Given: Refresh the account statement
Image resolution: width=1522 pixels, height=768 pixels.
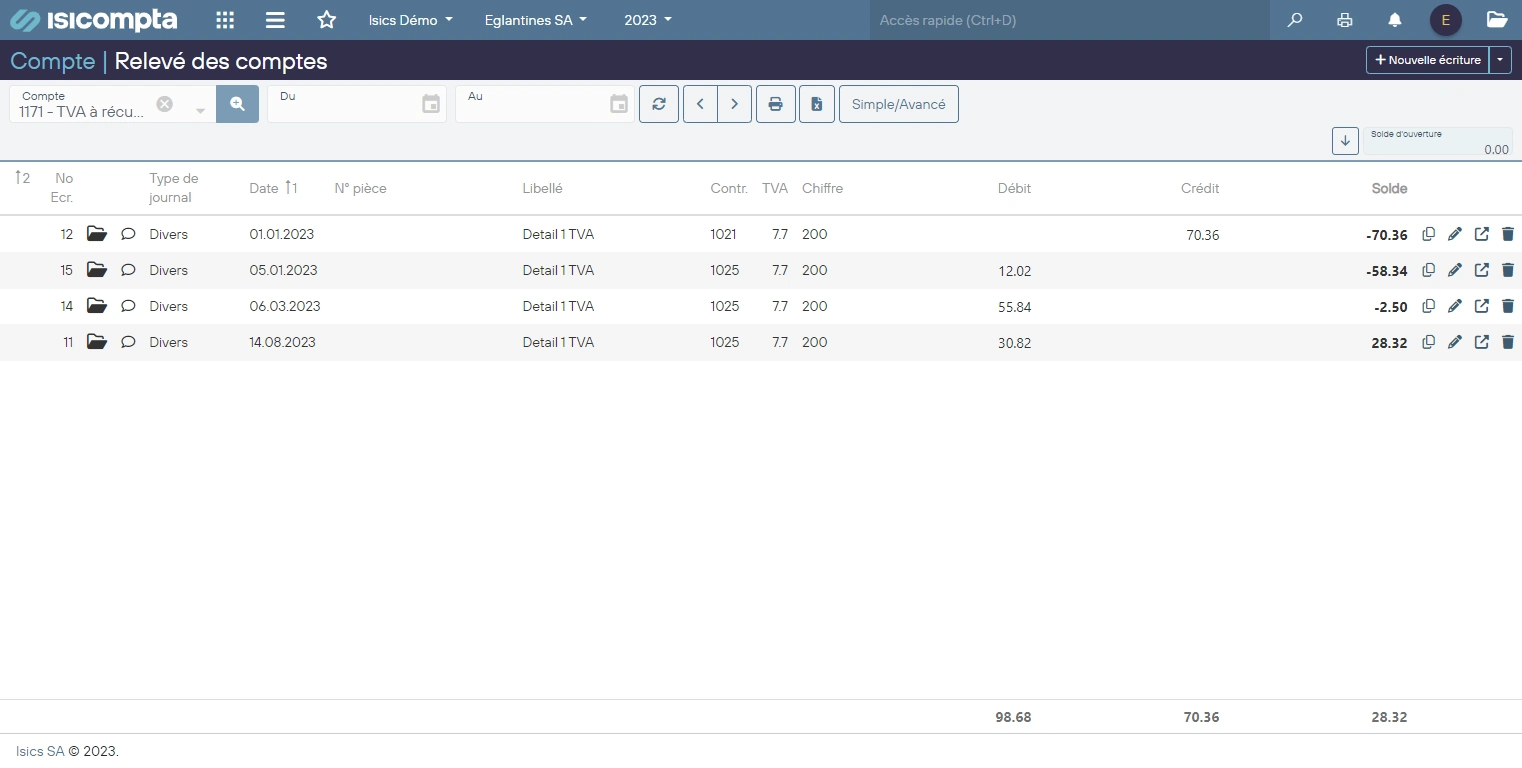Looking at the screenshot, I should click(x=659, y=104).
